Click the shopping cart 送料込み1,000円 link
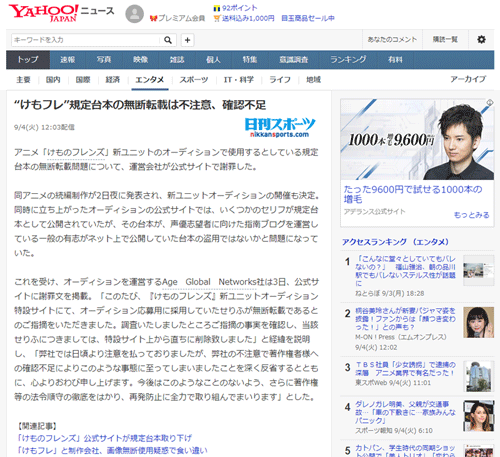Image resolution: width=500 pixels, height=457 pixels. (x=244, y=18)
